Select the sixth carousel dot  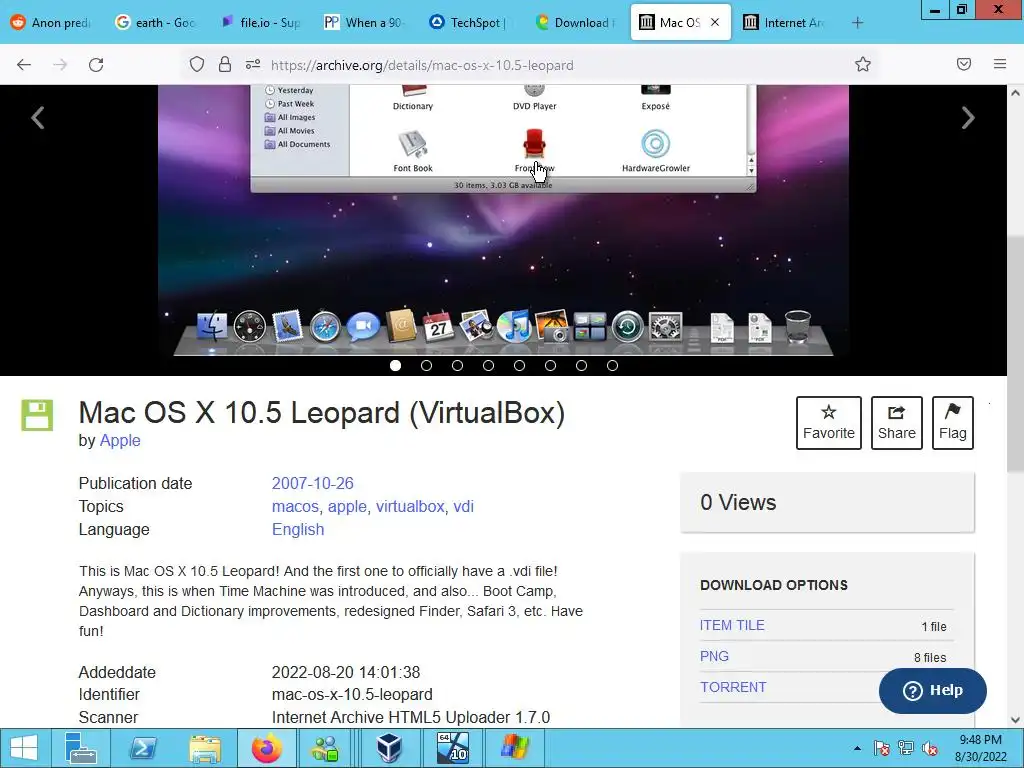point(551,366)
